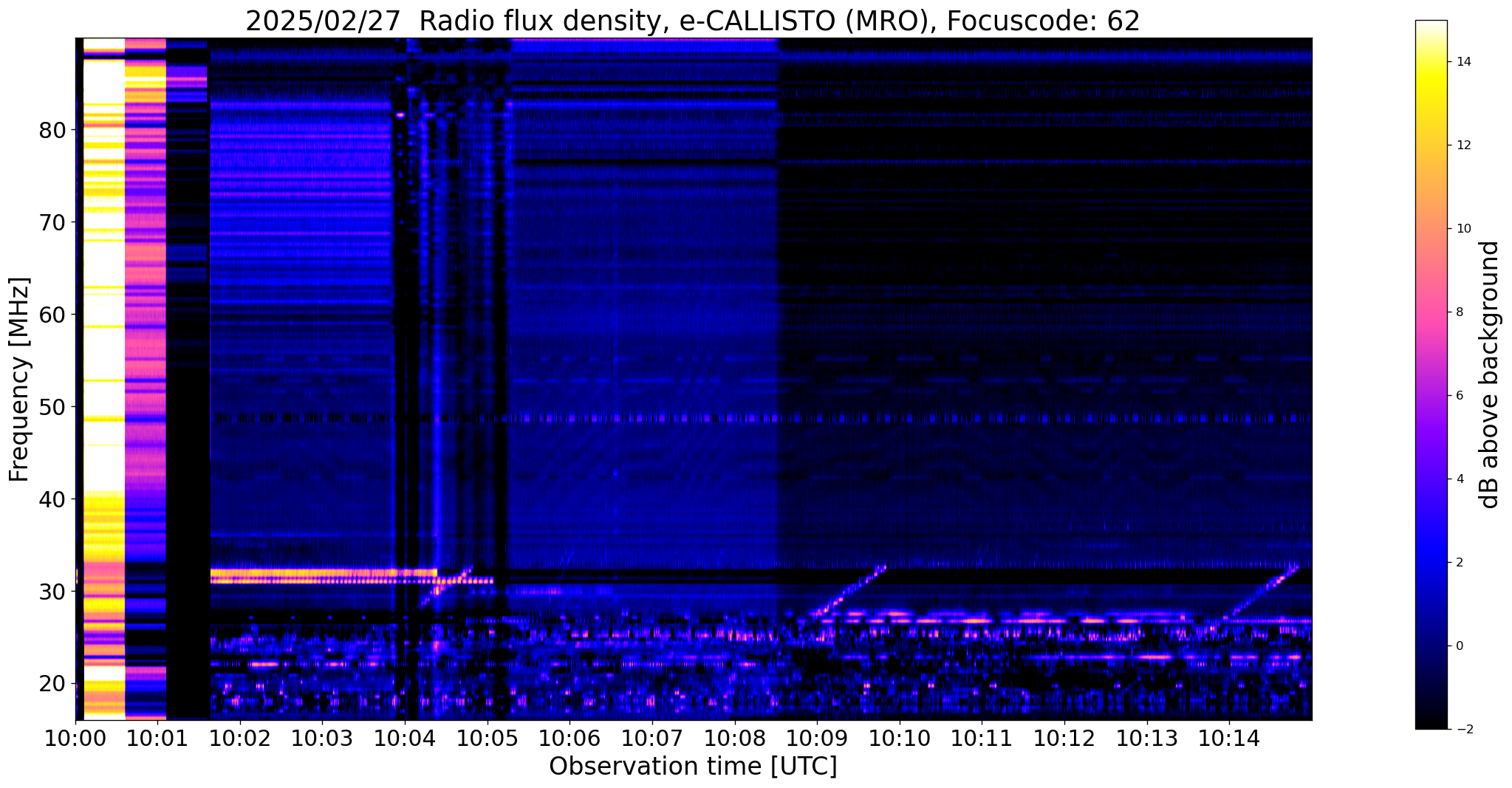Viewport: 1512px width, 788px height.
Task: Click the 10:02 time tick label
Action: click(240, 739)
